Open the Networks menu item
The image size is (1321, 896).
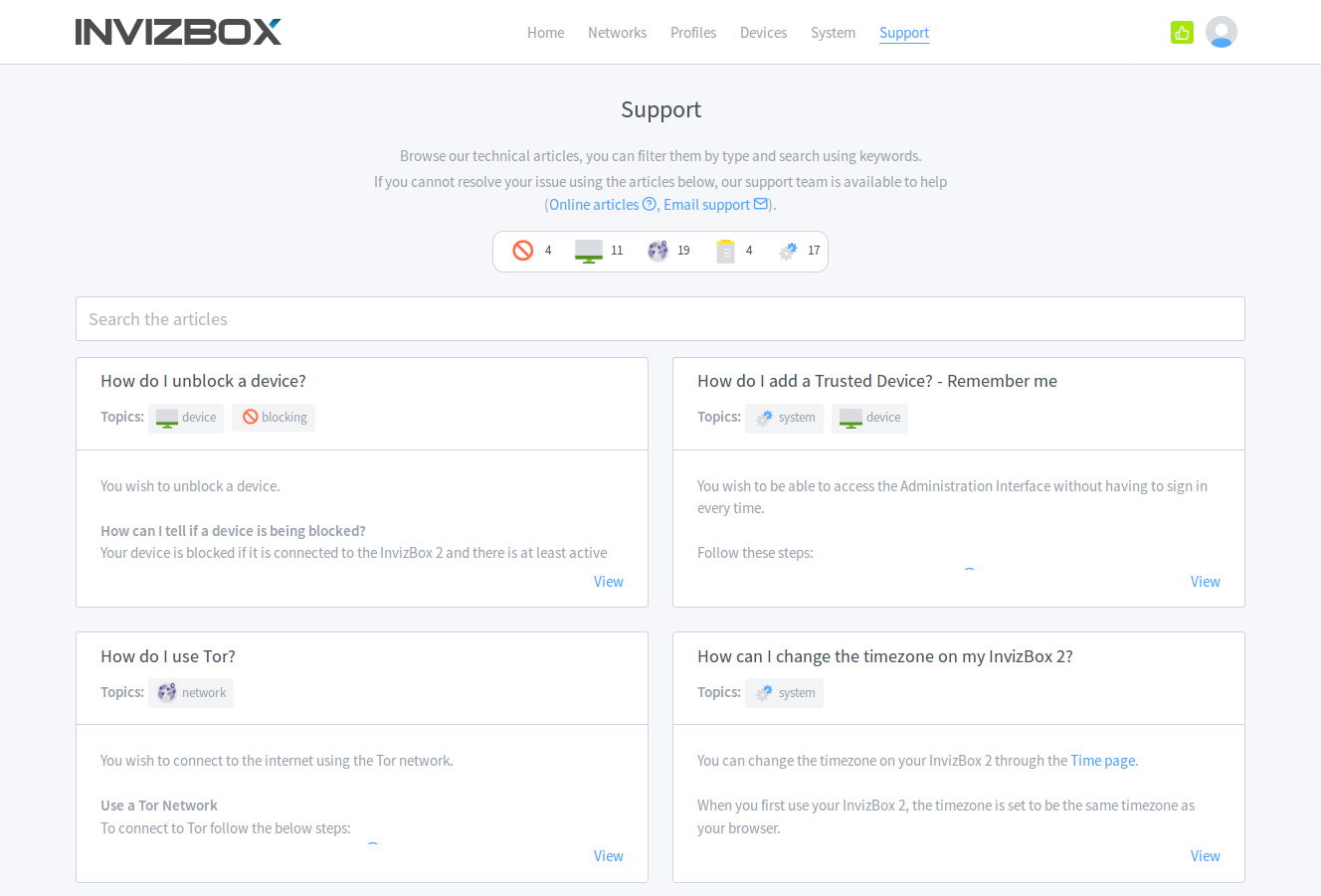click(617, 33)
